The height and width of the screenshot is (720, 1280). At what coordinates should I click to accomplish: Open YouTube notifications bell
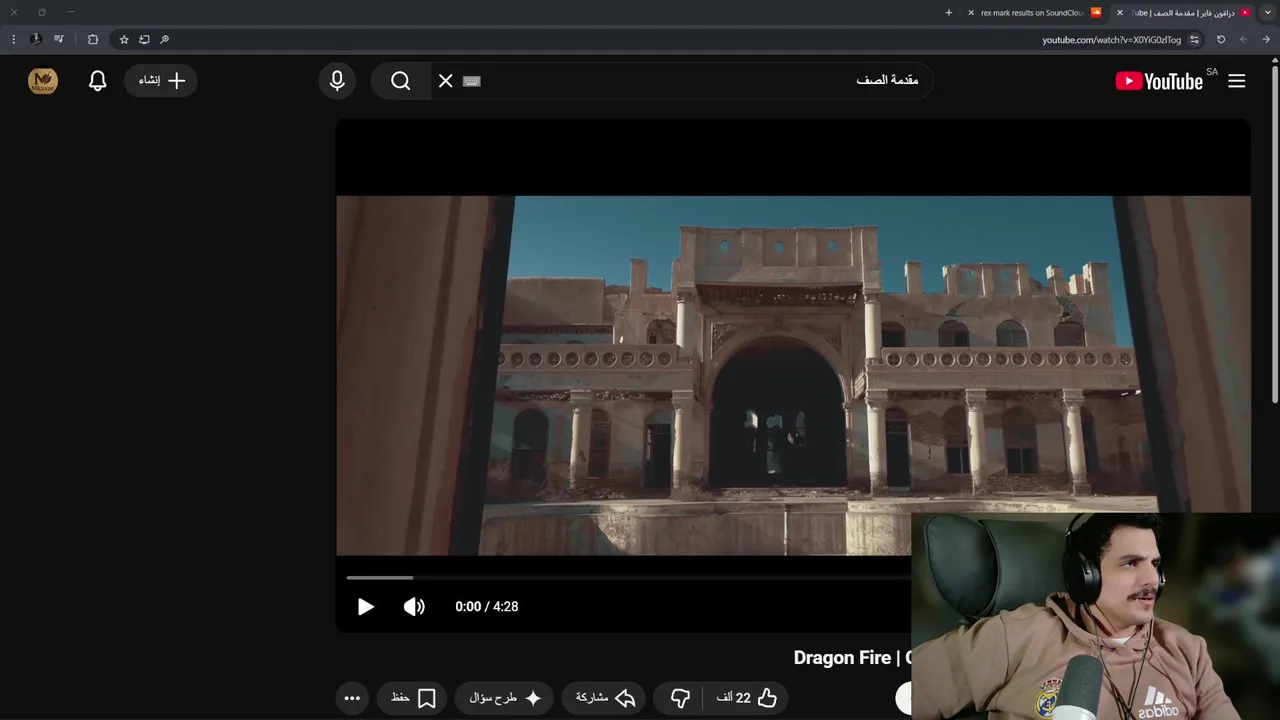[97, 81]
